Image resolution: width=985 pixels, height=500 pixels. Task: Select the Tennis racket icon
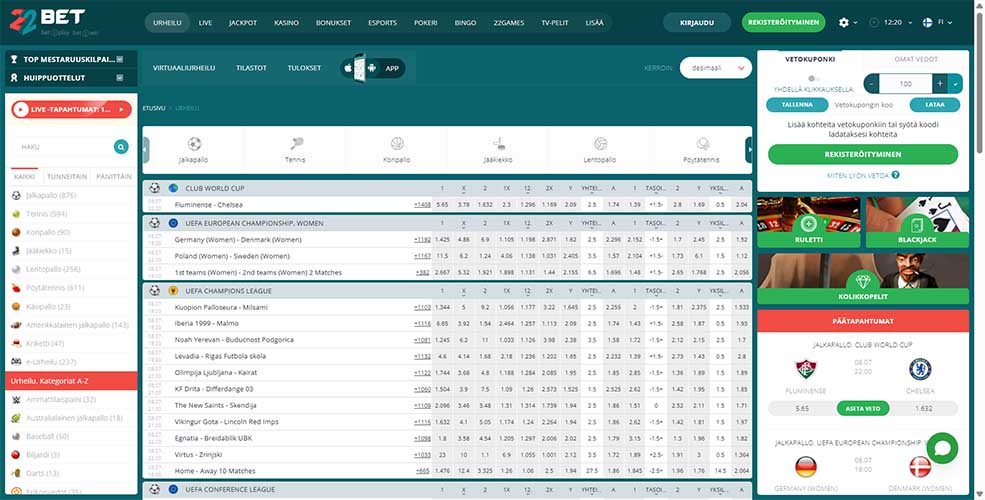[x=297, y=144]
